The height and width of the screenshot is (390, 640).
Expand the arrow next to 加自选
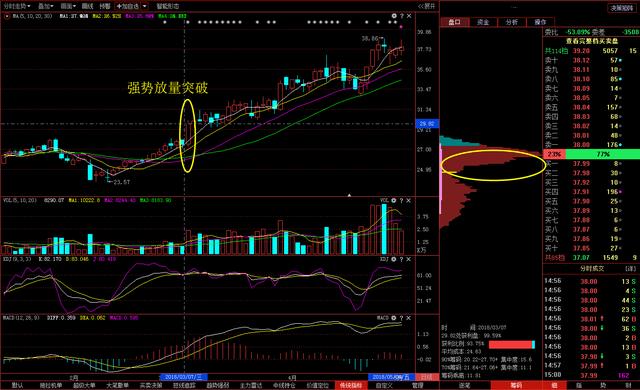point(144,7)
